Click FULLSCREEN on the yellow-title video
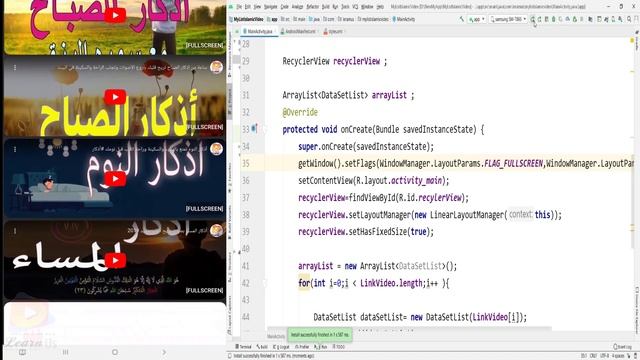 click(x=204, y=127)
